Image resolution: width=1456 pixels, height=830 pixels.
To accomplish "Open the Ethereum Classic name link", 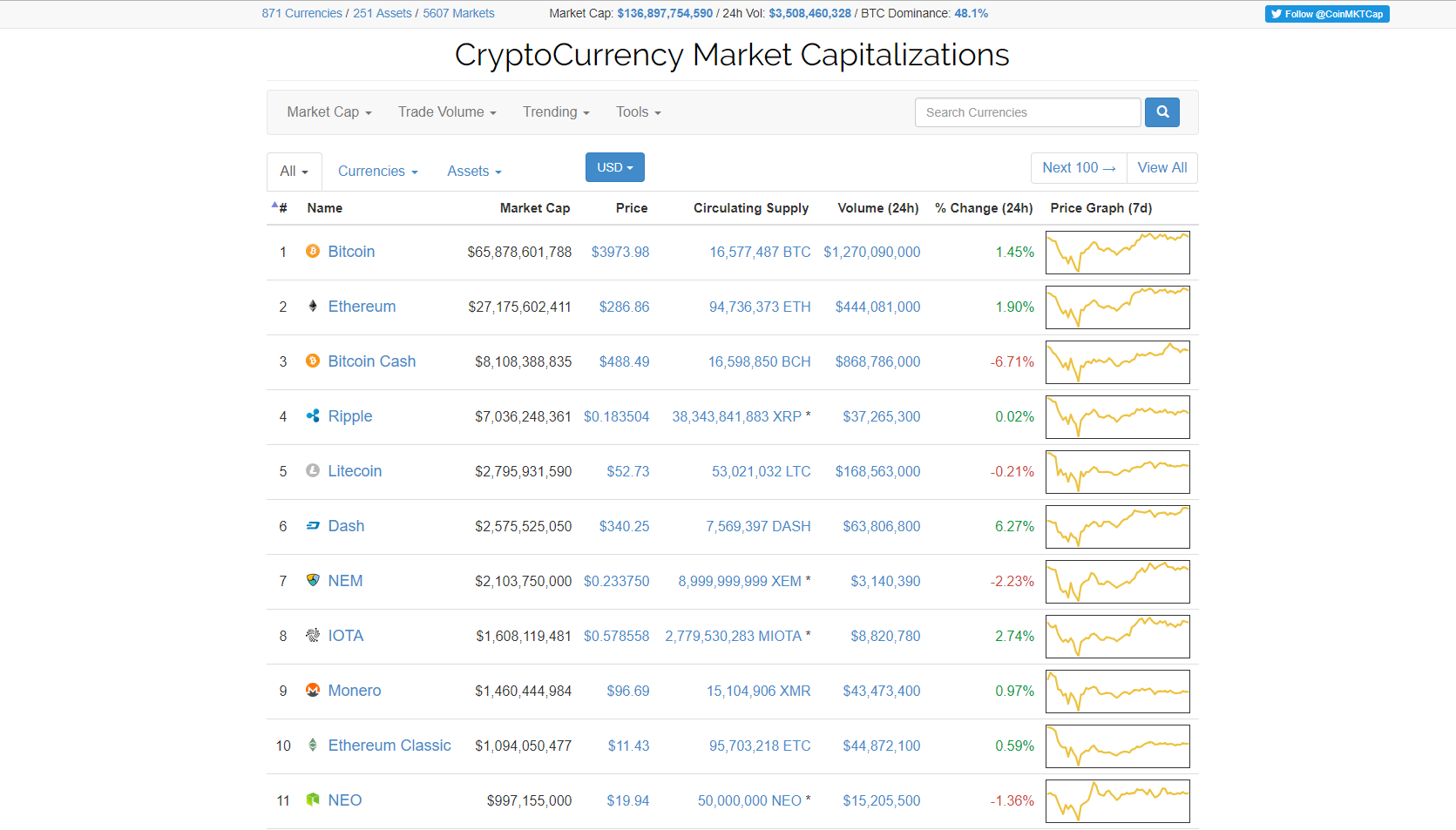I will pyautogui.click(x=389, y=746).
